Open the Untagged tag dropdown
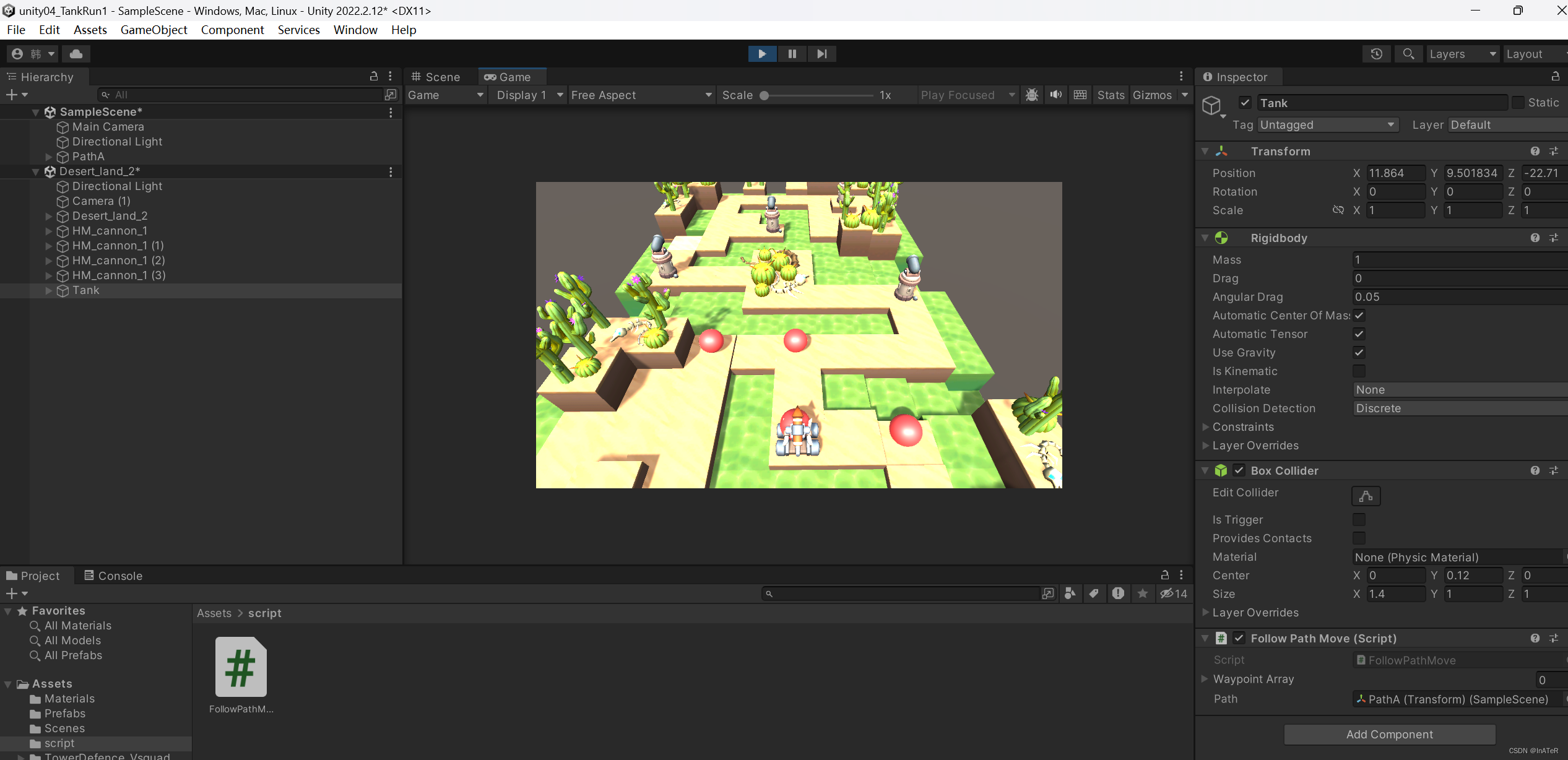The width and height of the screenshot is (1568, 760). click(x=1327, y=124)
